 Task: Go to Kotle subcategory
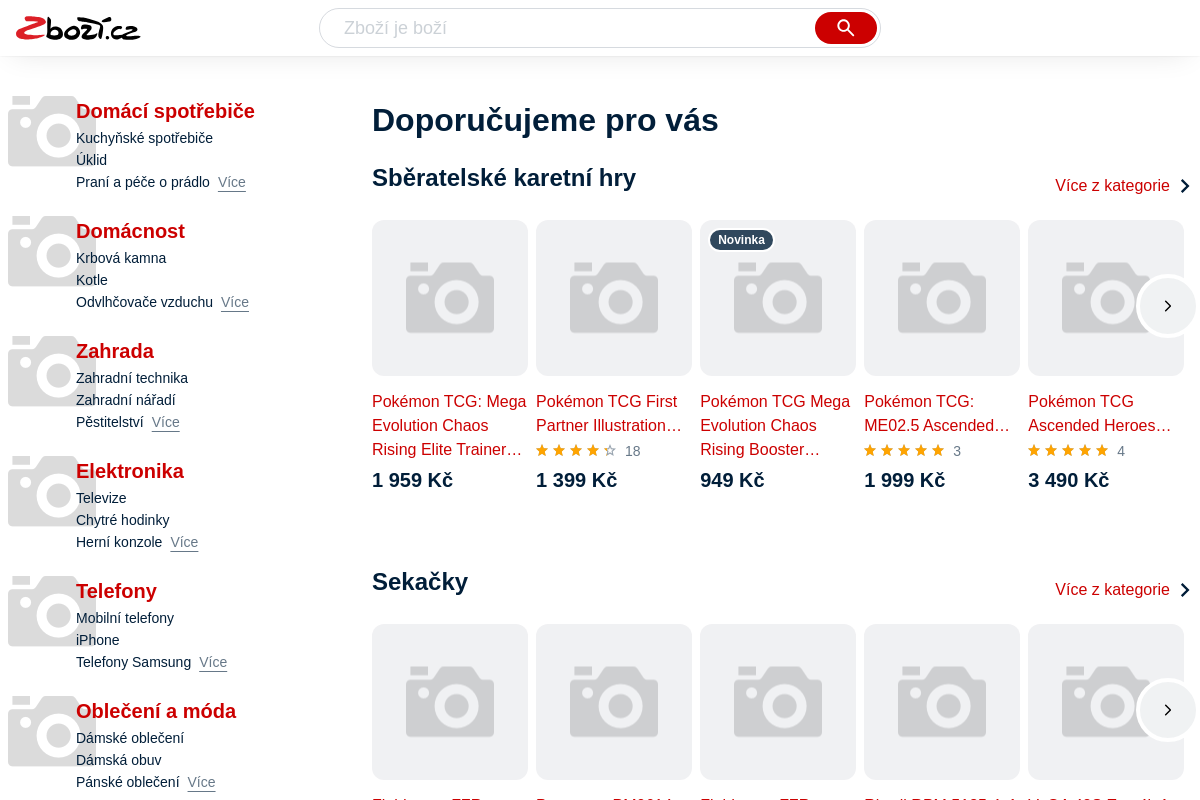92,280
